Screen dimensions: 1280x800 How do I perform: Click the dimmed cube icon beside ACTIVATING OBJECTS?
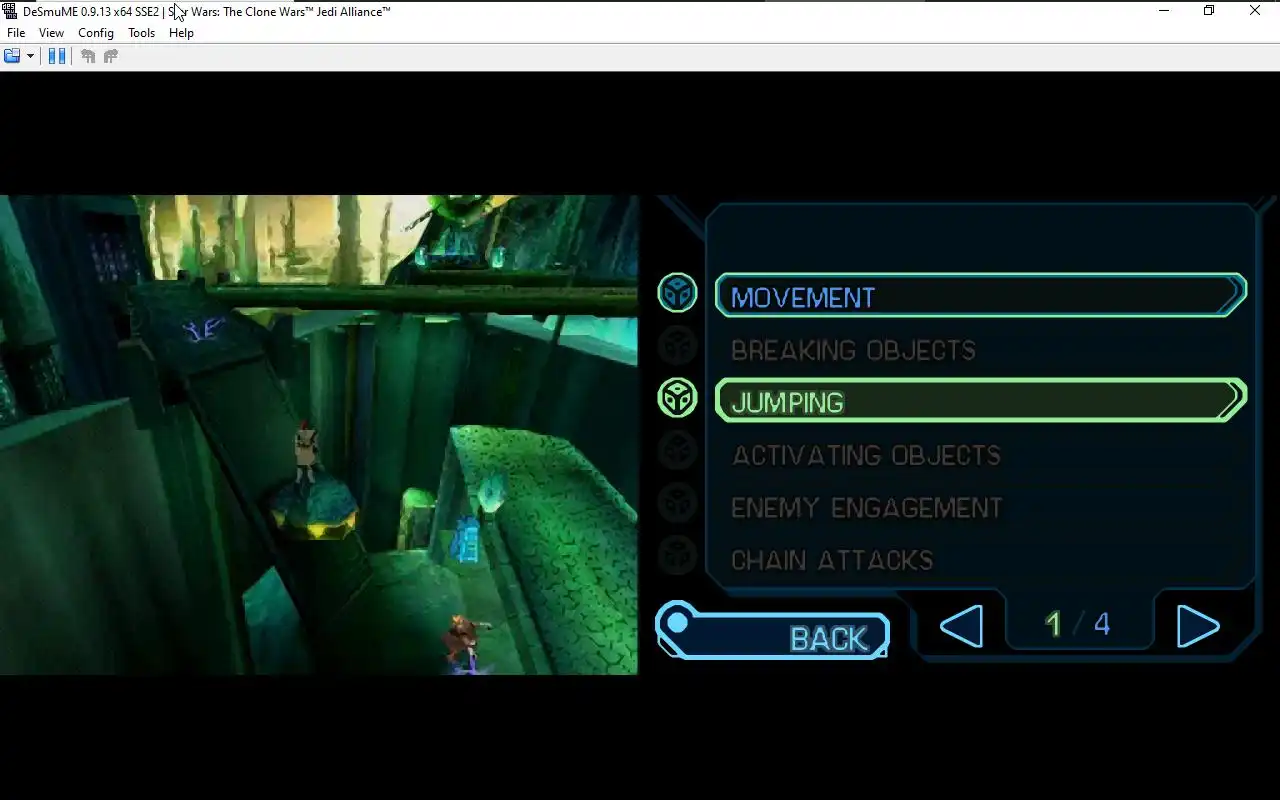tap(677, 451)
